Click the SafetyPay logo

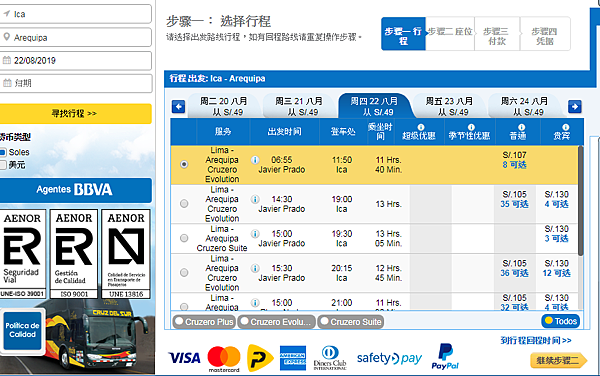389,358
